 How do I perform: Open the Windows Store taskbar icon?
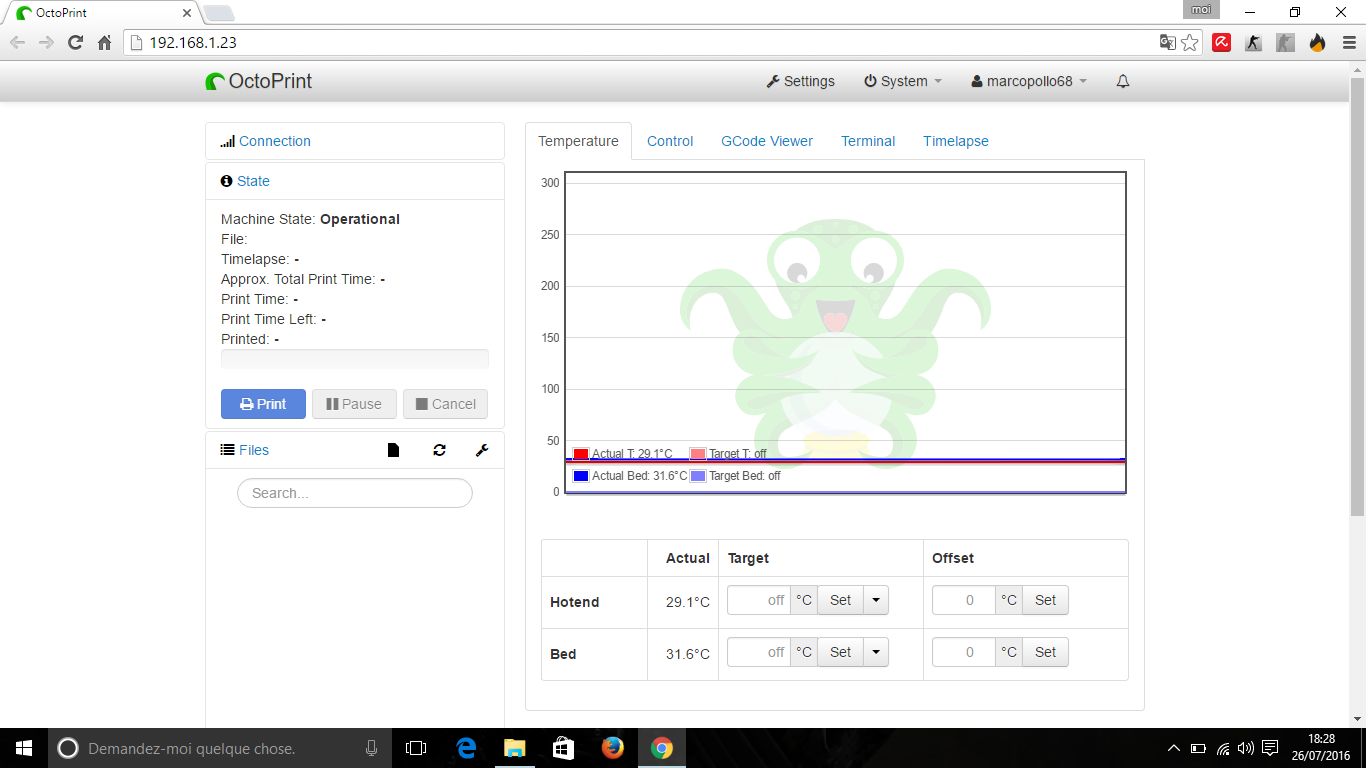point(563,748)
